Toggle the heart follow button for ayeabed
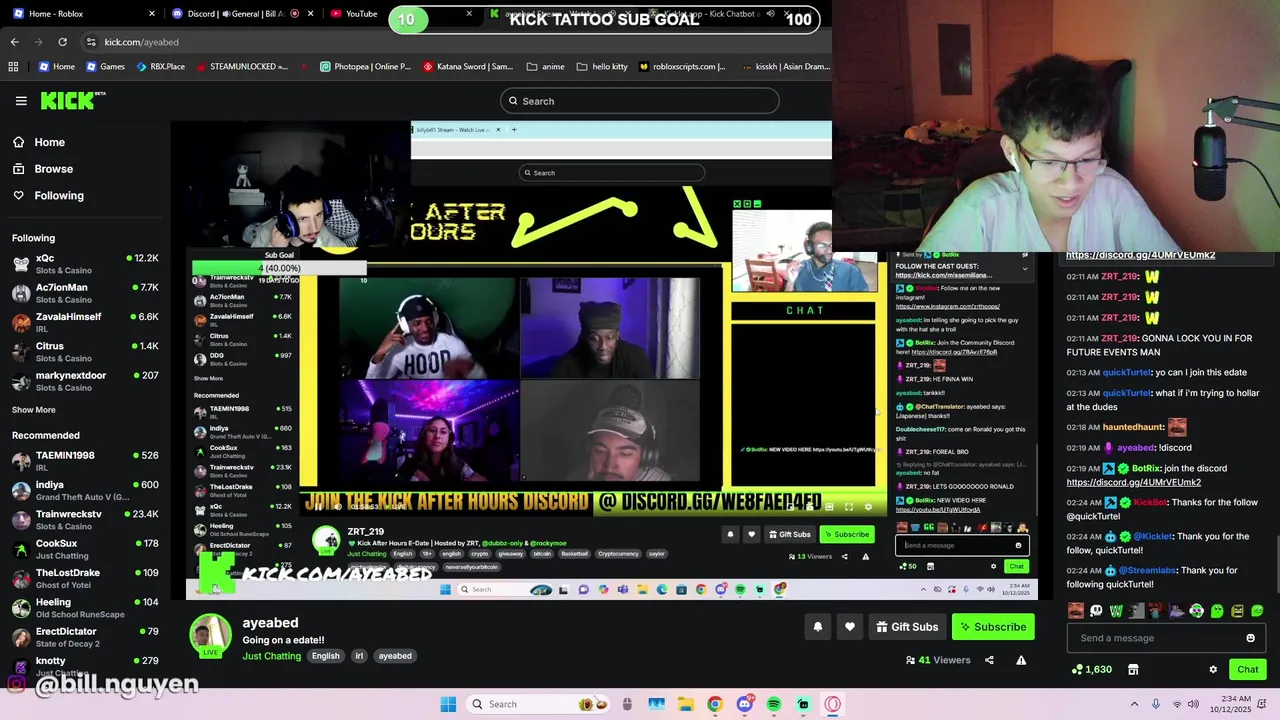 (850, 627)
